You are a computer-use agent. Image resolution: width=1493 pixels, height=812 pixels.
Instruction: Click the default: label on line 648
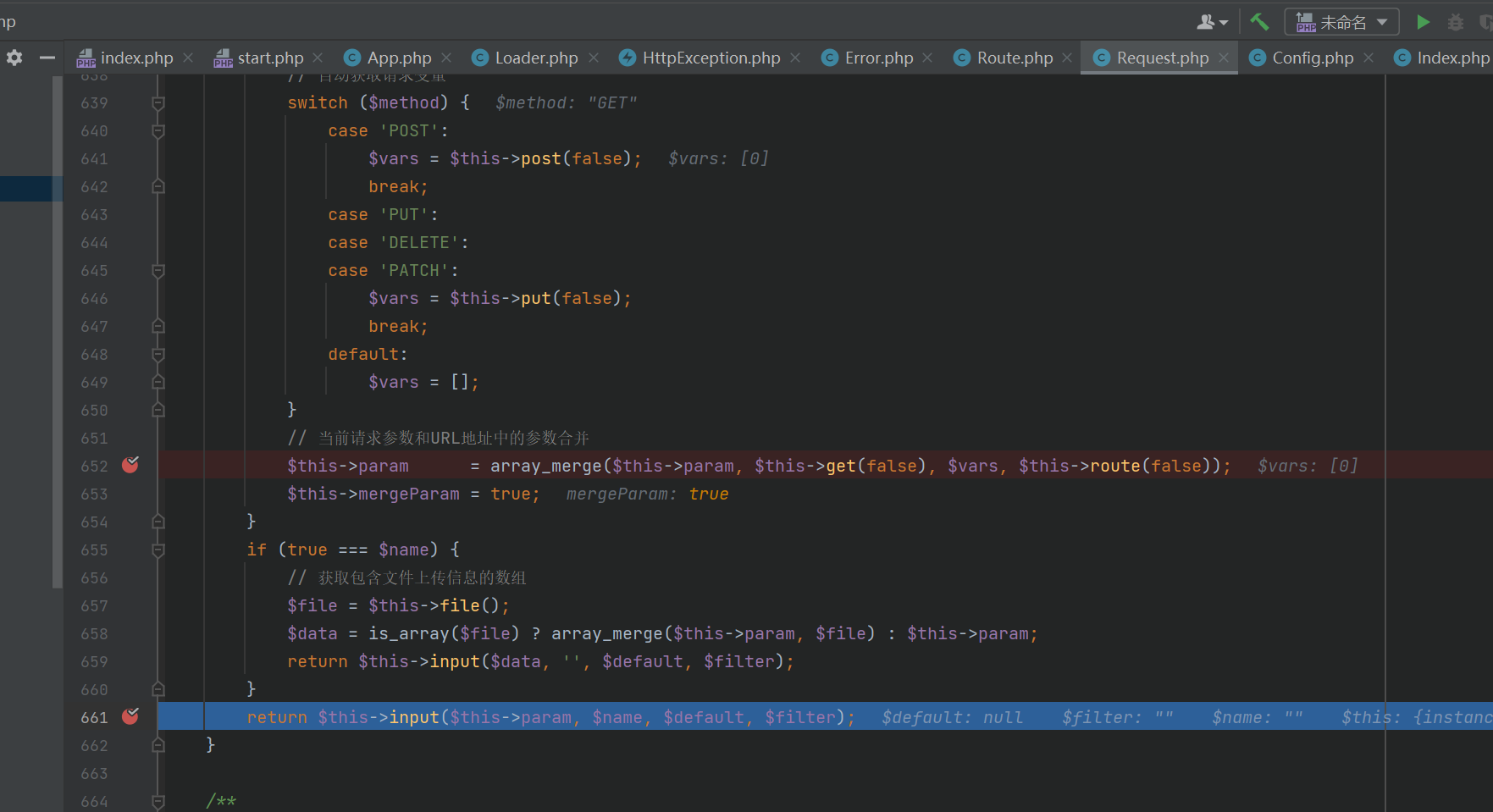point(368,354)
